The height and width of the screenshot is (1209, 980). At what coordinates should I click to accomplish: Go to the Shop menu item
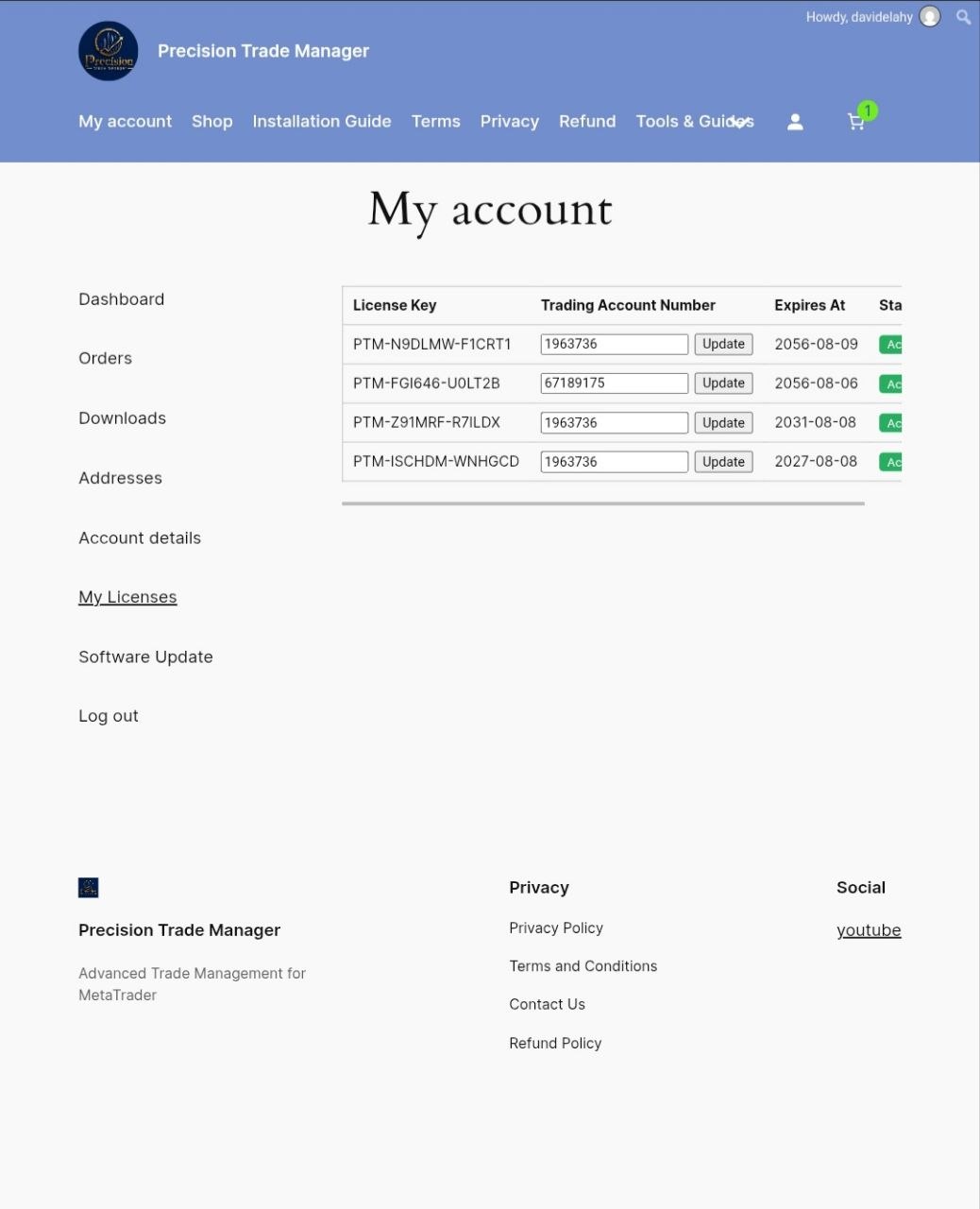211,121
